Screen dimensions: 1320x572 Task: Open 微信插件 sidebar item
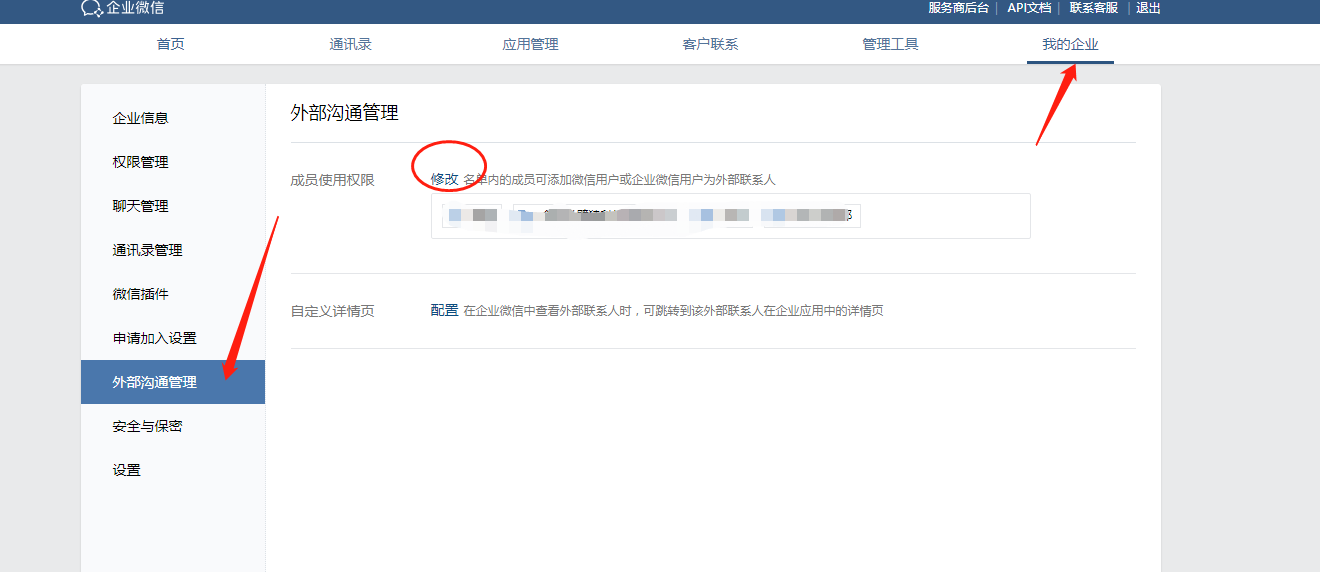pyautogui.click(x=173, y=294)
